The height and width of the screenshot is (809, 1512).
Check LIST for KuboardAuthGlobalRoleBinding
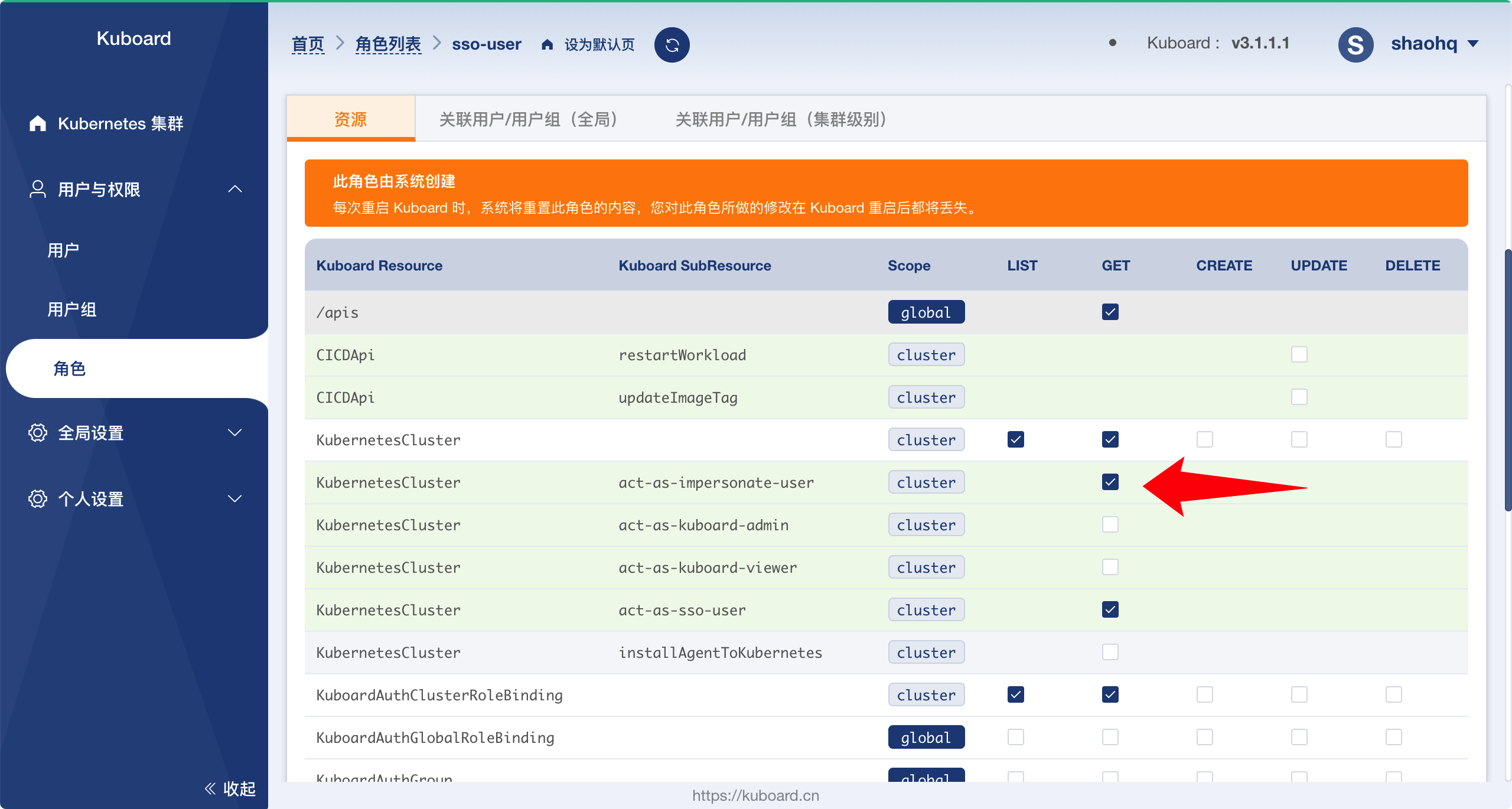click(1015, 737)
